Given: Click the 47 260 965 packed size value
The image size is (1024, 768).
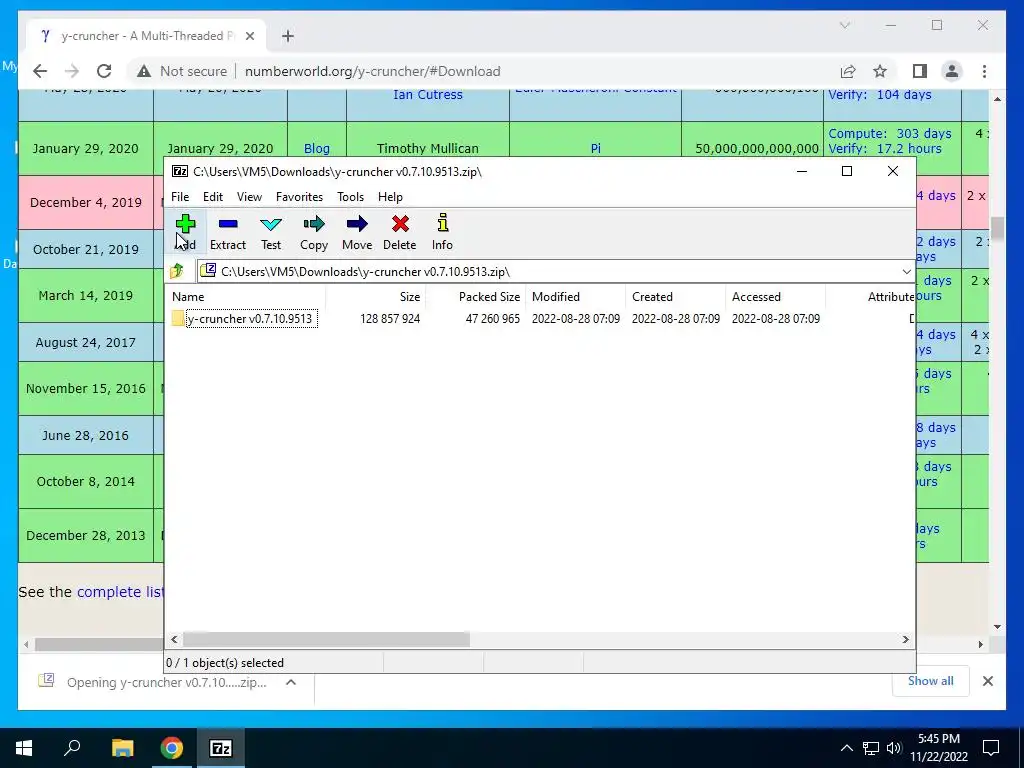Looking at the screenshot, I should coord(493,319).
